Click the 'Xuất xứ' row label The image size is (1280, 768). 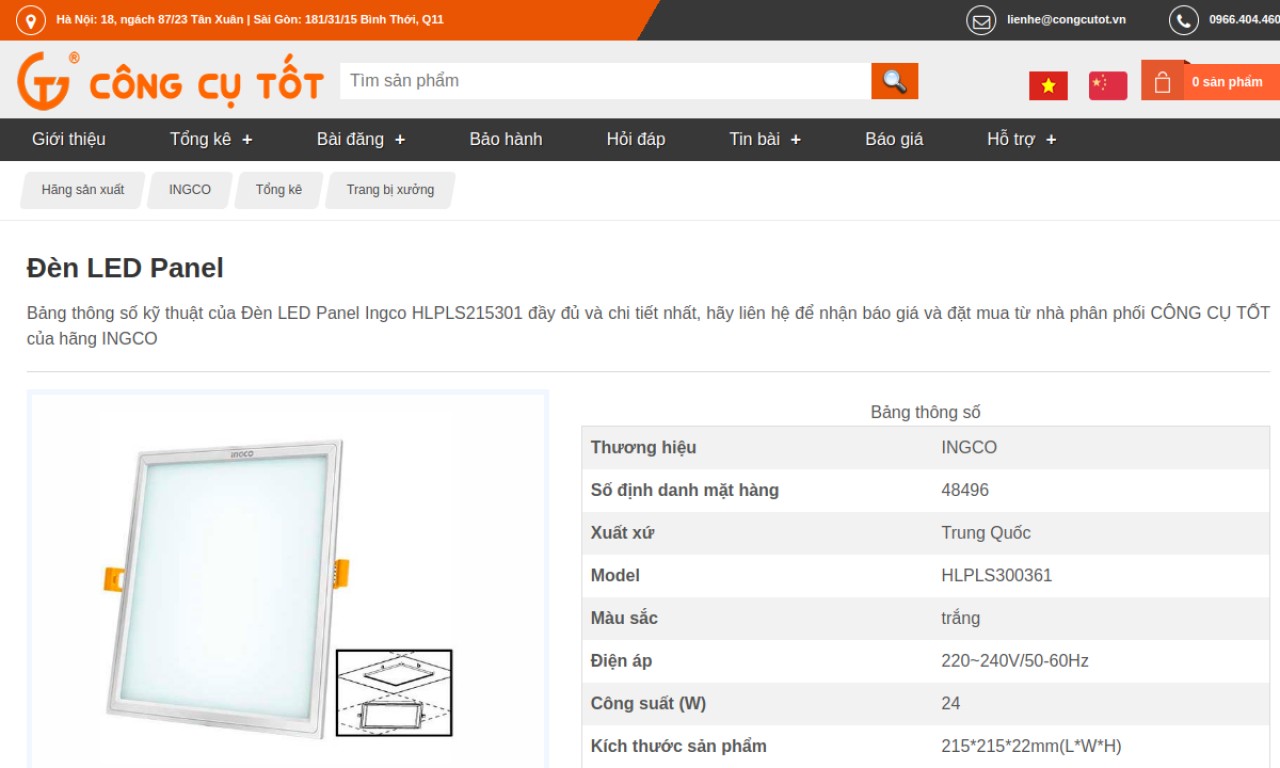(622, 533)
